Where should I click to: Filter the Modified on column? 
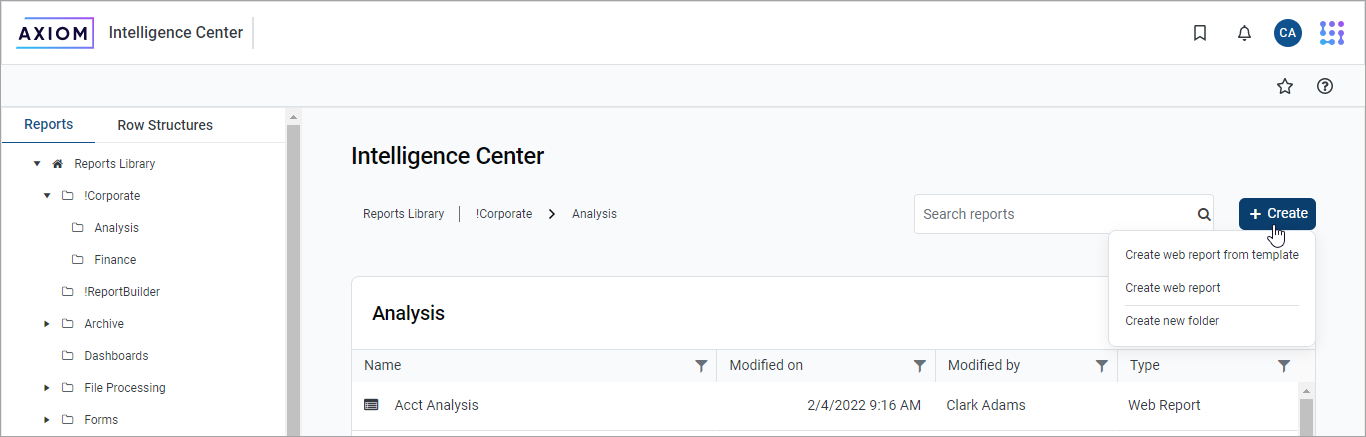click(x=919, y=366)
